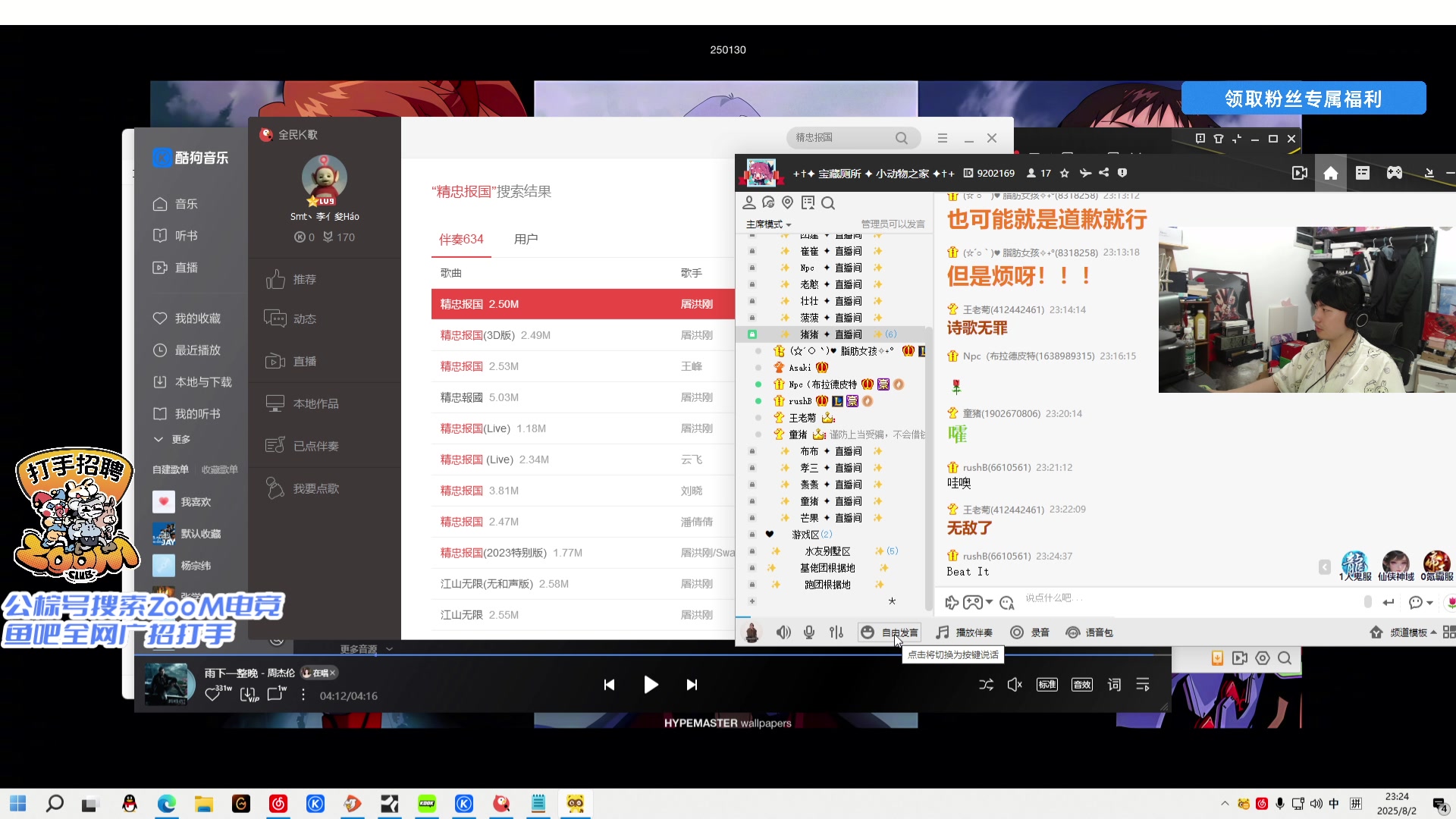Image resolution: width=1456 pixels, height=819 pixels.
Task: Download the current song (VIP icon)
Action: coord(248,694)
